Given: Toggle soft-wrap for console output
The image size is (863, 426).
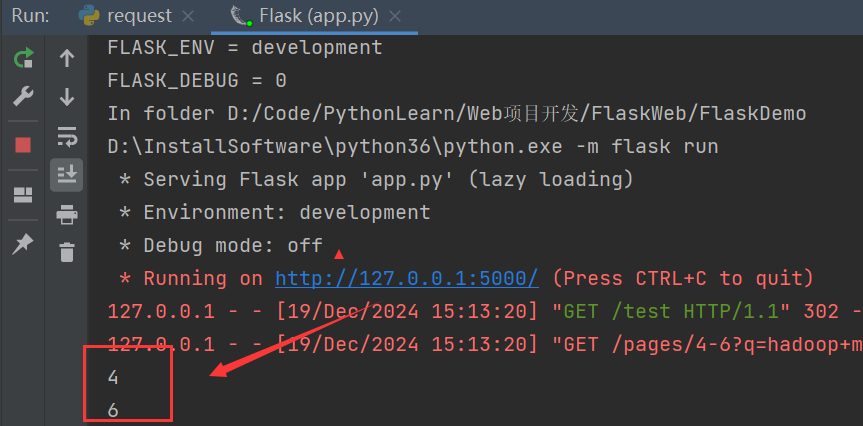Looking at the screenshot, I should coord(67,135).
